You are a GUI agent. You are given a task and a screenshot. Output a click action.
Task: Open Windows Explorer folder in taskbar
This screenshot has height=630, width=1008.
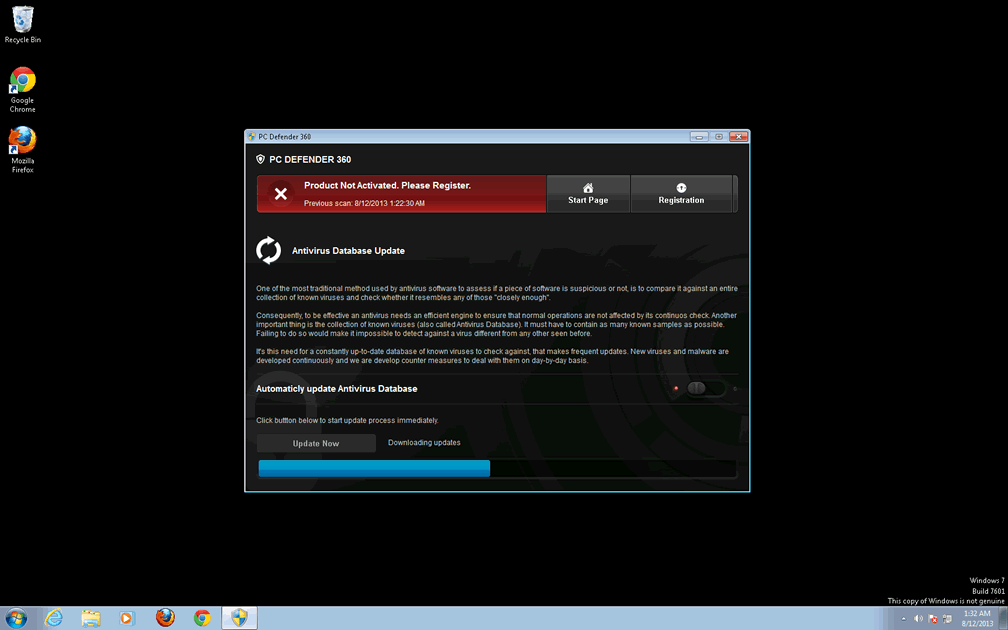91,618
